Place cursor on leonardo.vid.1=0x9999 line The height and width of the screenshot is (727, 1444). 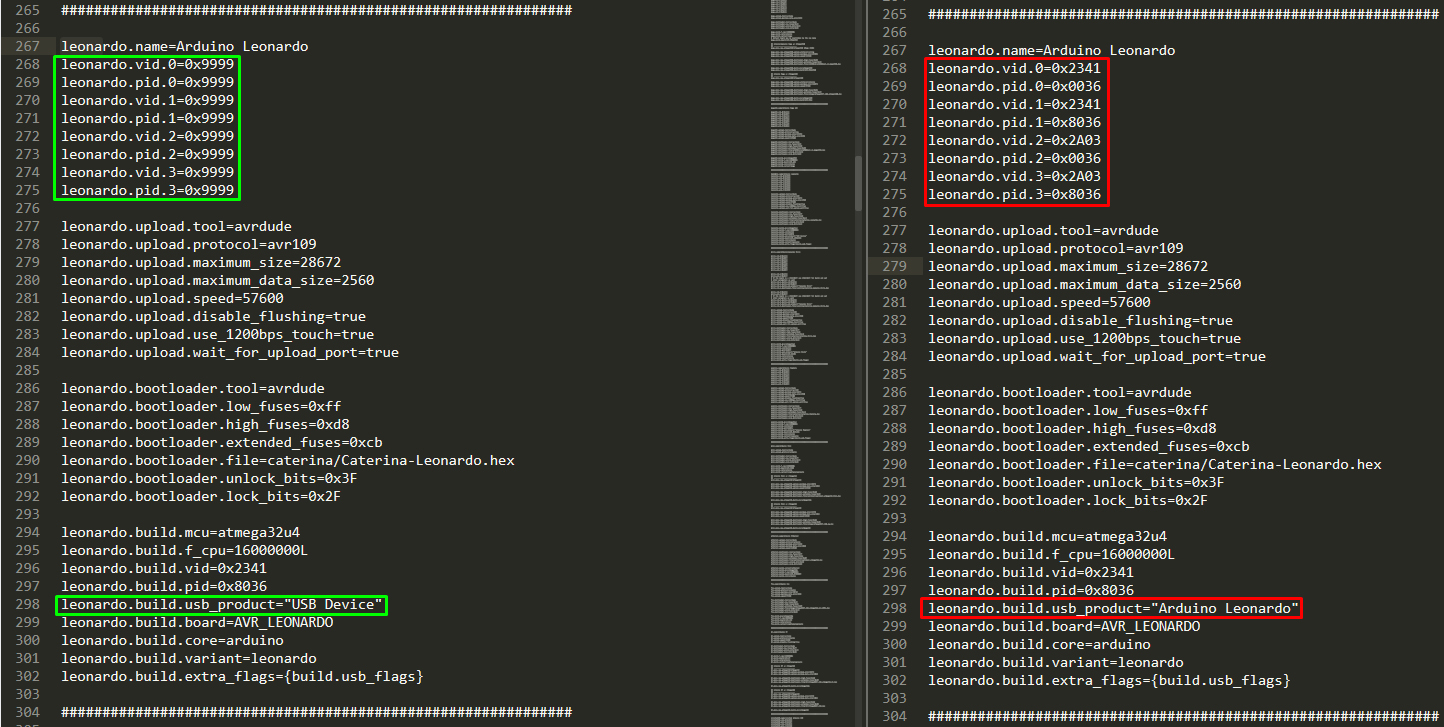click(x=147, y=100)
